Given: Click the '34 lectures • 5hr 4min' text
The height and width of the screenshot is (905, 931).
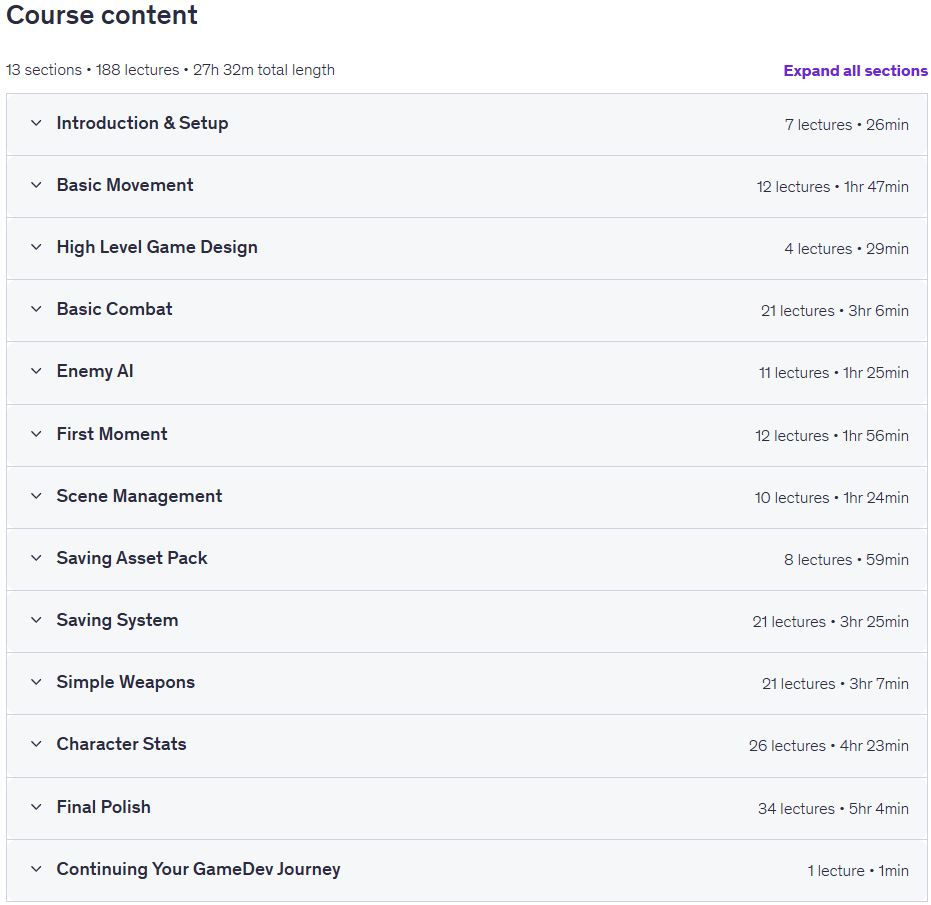Looking at the screenshot, I should pyautogui.click(x=834, y=808).
